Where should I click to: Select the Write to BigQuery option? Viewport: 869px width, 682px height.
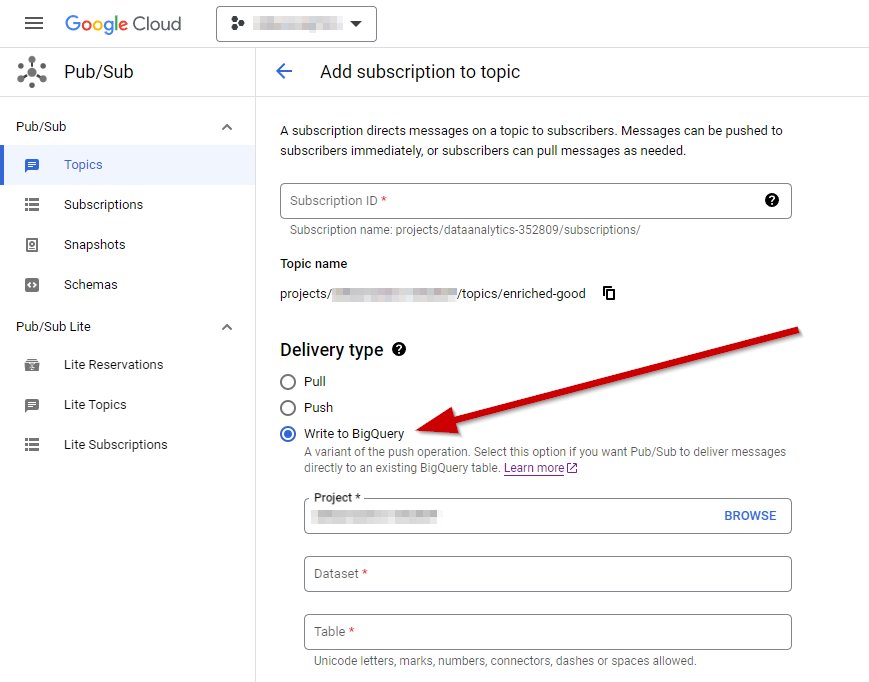[x=288, y=434]
